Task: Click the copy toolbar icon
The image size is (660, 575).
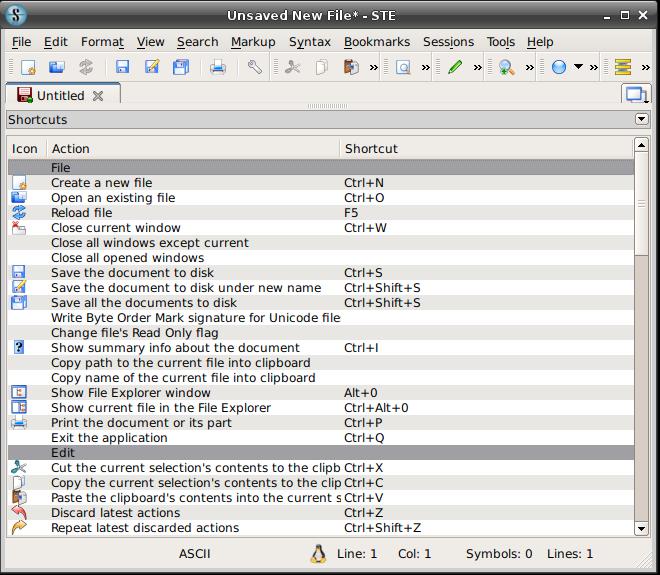Action: point(322,67)
